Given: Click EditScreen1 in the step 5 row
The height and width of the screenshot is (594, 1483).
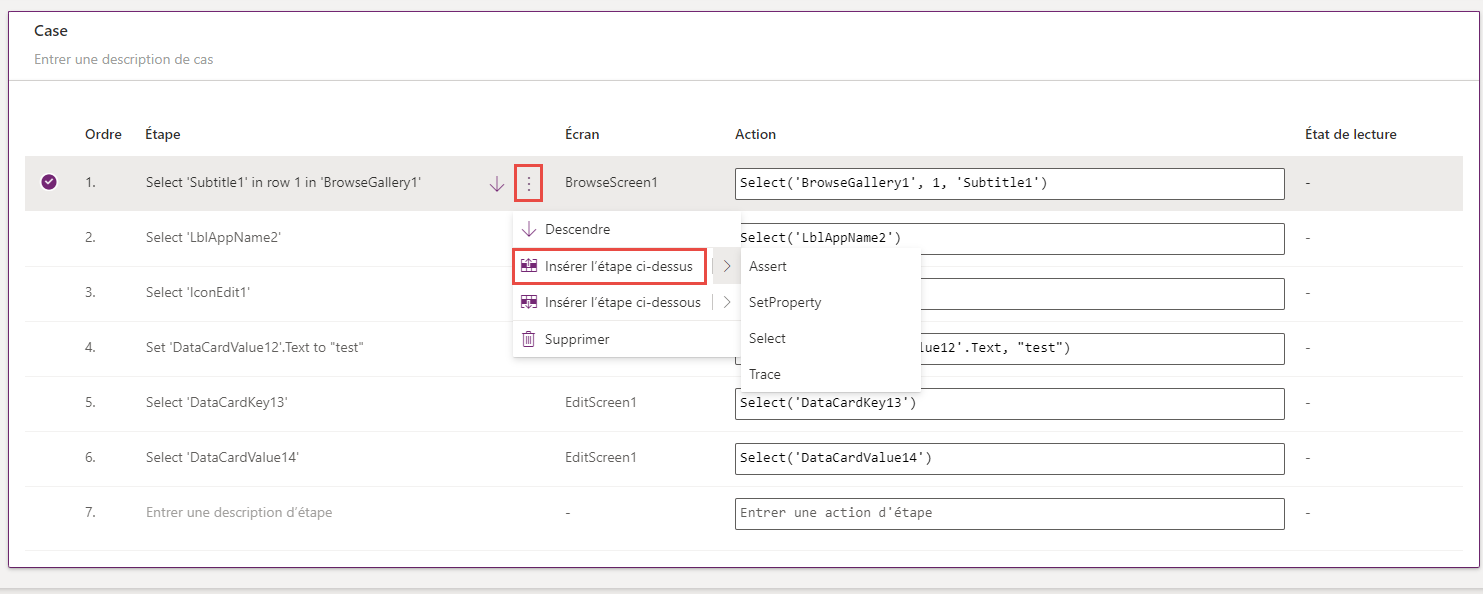Looking at the screenshot, I should click(x=601, y=403).
